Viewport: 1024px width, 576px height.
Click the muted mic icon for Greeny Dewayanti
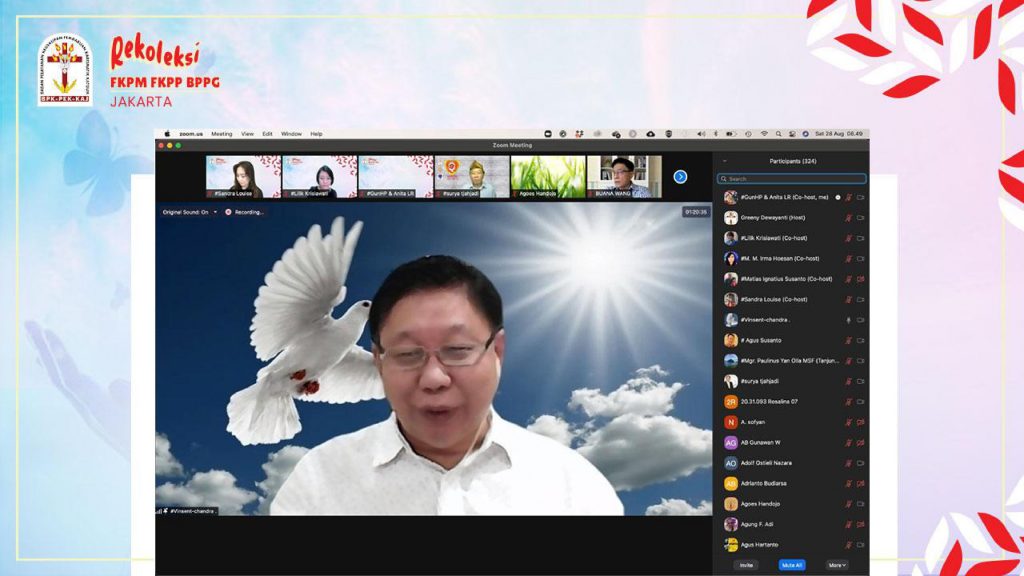tap(849, 218)
